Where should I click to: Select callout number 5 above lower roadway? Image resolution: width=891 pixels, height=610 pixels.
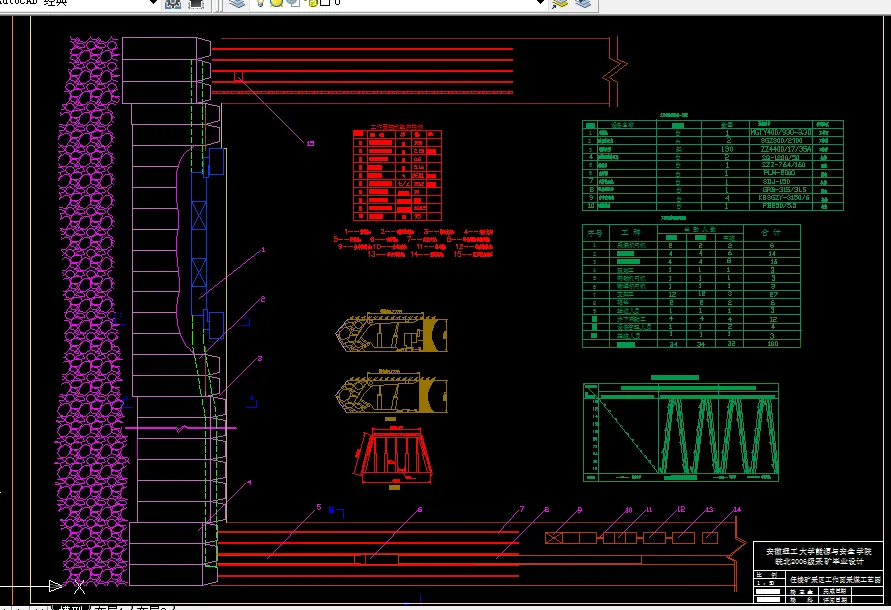319,507
